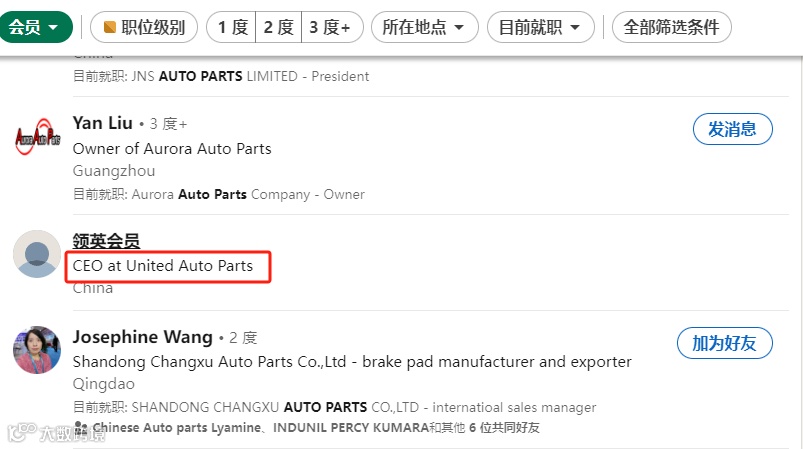The width and height of the screenshot is (803, 449).
Task: Open Yan Liu's profile name link
Action: coord(102,123)
